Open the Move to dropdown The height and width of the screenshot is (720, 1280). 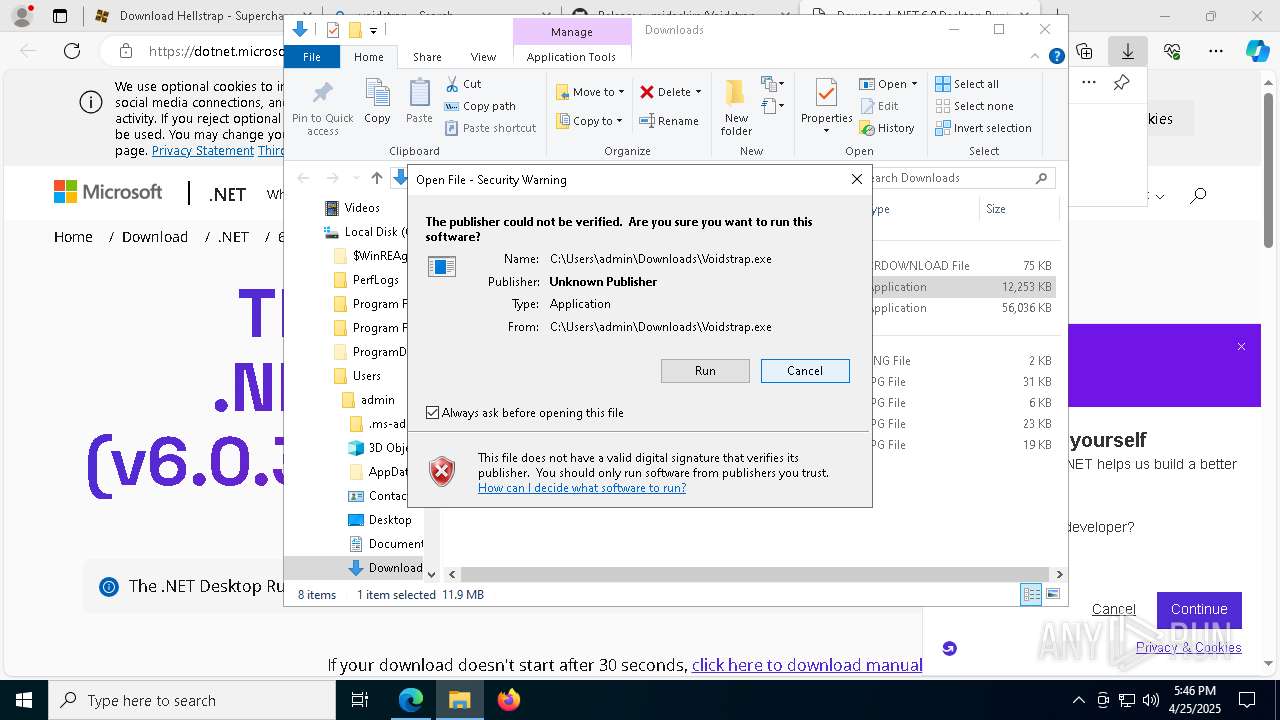point(590,92)
